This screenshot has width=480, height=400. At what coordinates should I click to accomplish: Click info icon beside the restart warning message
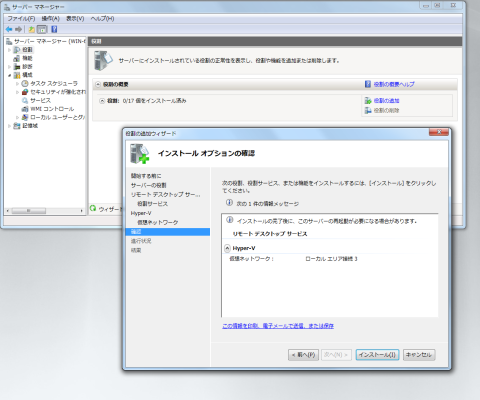pos(230,220)
